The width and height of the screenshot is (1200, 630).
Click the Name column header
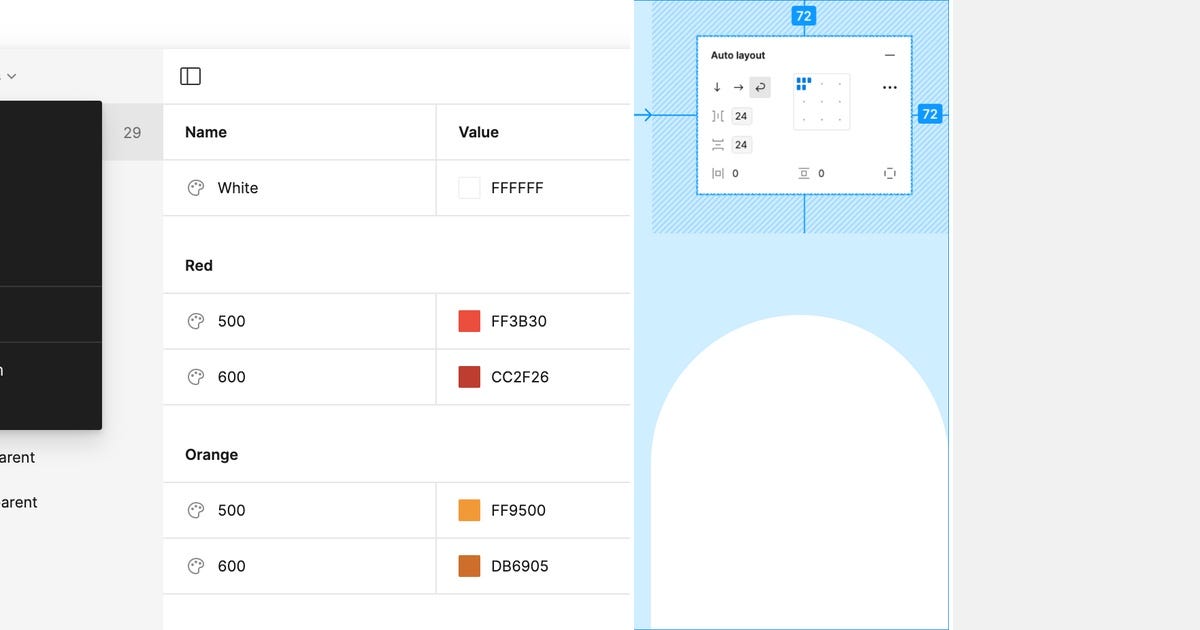pyautogui.click(x=205, y=131)
